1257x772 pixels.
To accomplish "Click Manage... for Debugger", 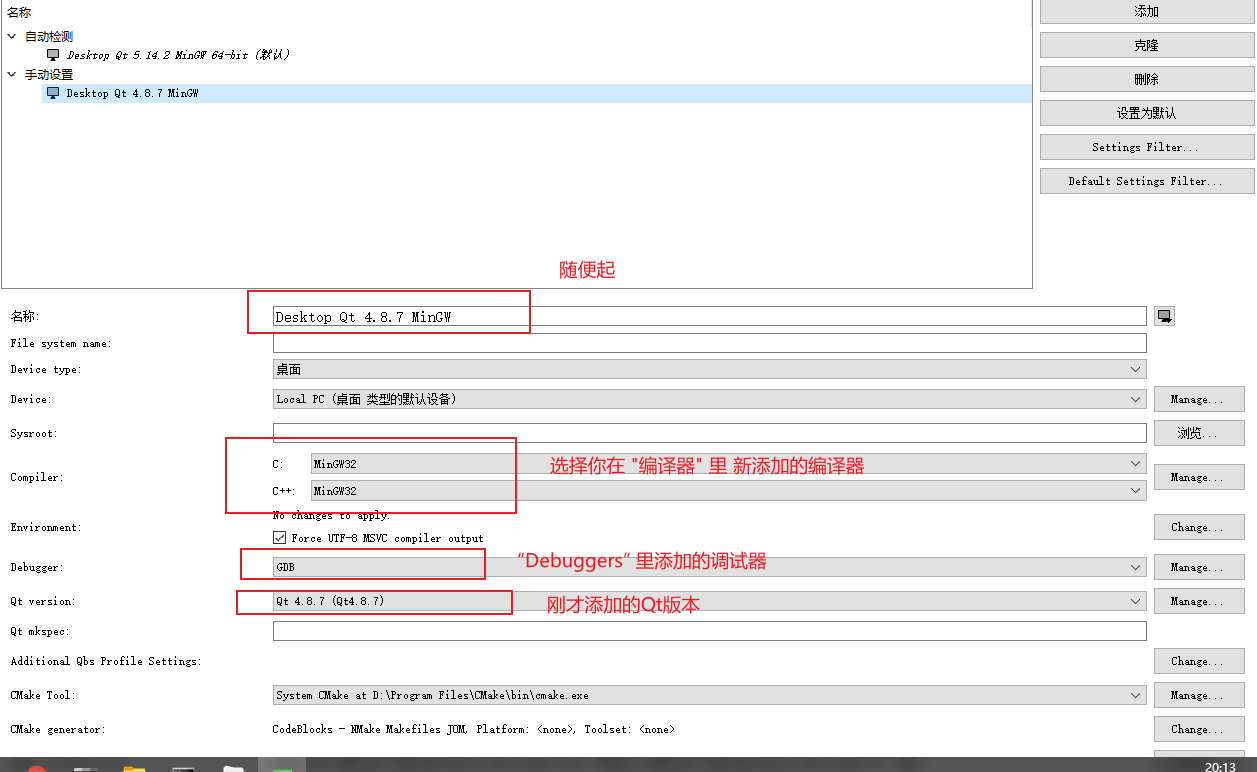I will click(1199, 567).
